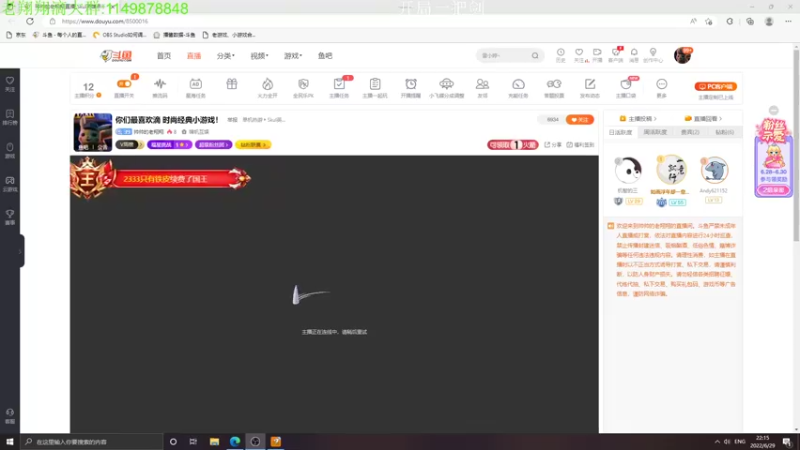Open the yin-yang avatar ranked user

(628, 170)
